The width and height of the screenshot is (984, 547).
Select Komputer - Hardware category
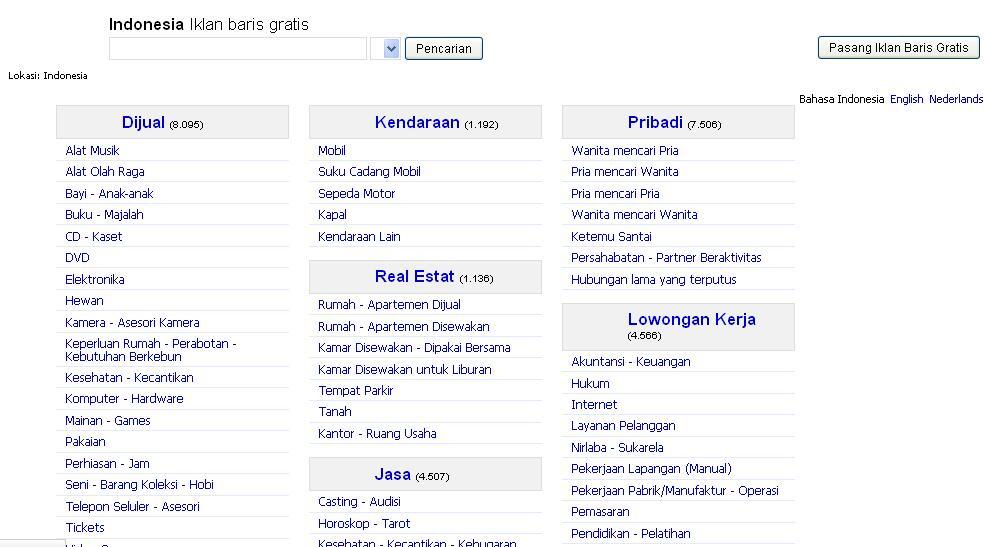[x=124, y=398]
